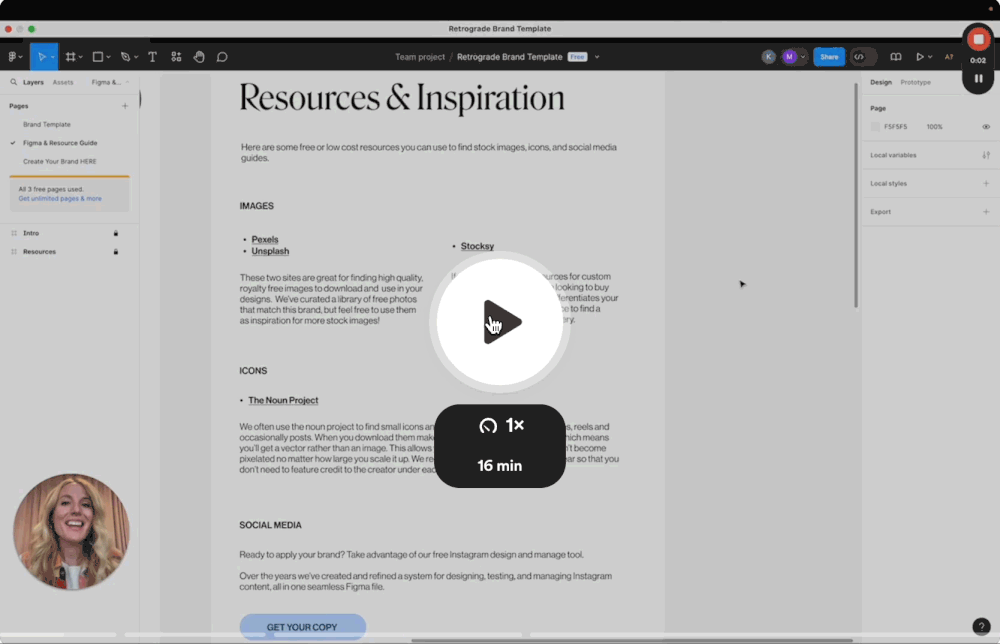Click the 100% opacity field
This screenshot has width=1000, height=644.
point(934,127)
